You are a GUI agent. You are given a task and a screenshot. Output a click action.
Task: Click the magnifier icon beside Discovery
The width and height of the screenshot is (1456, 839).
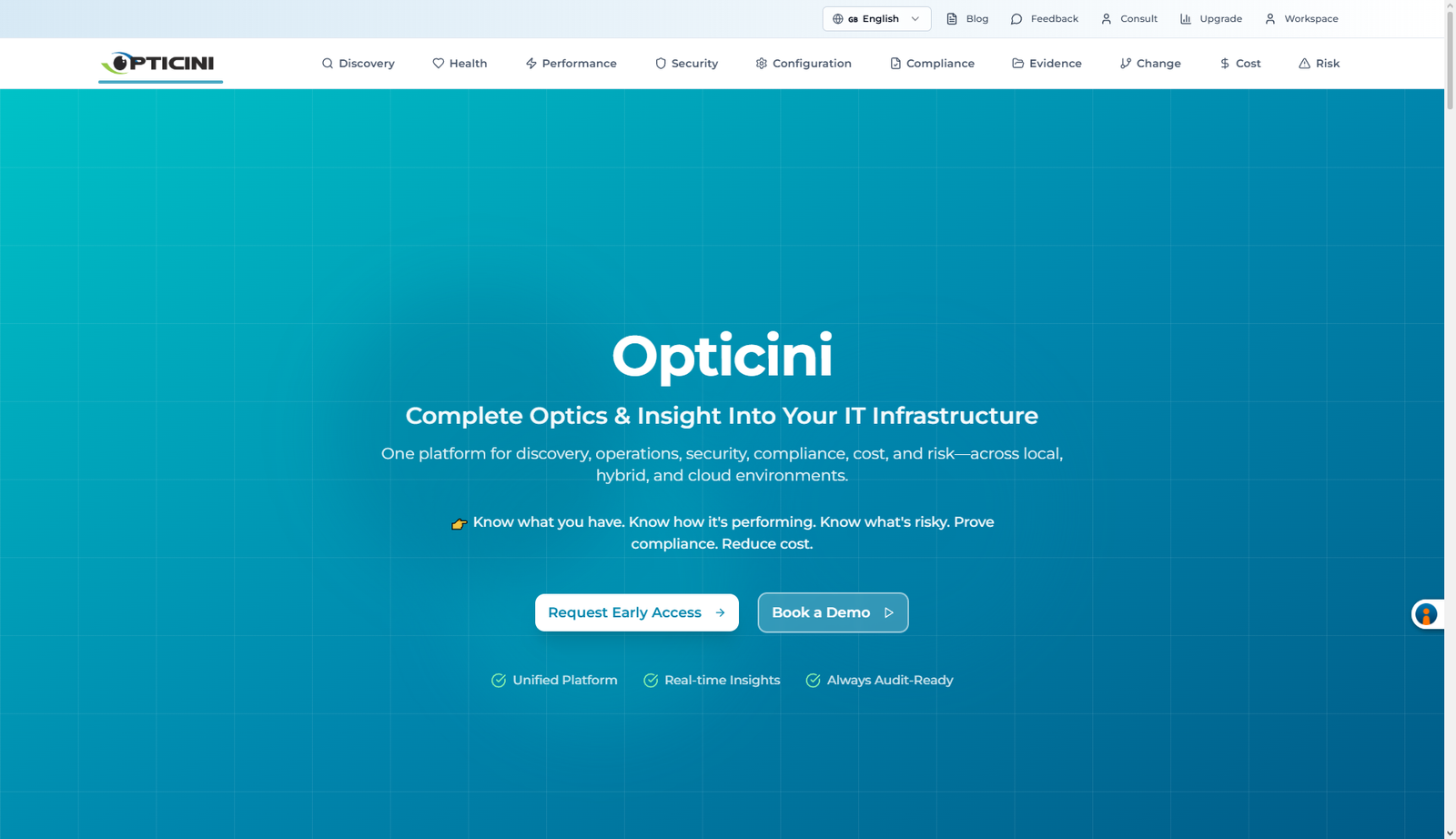click(328, 64)
